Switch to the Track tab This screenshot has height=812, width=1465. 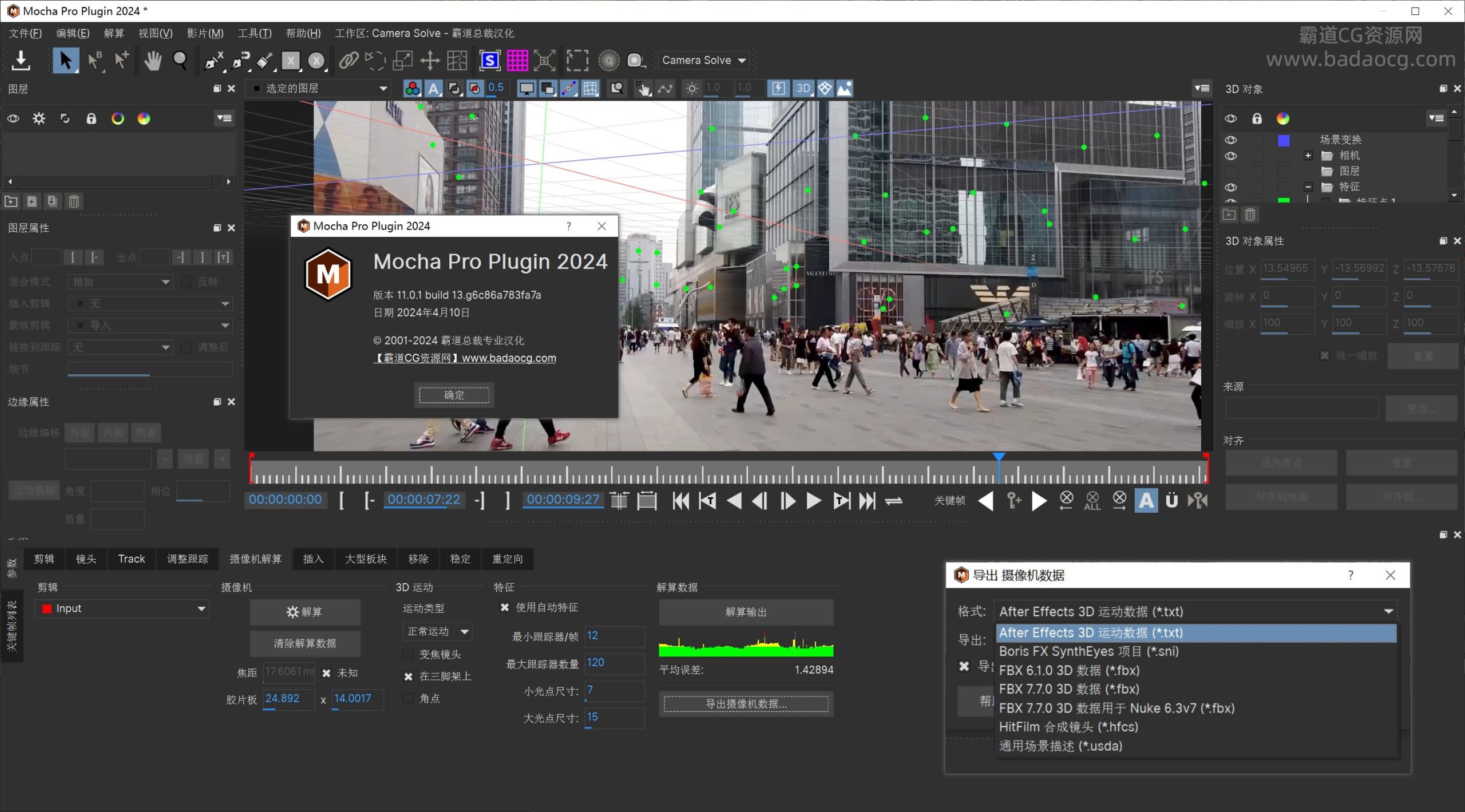[132, 559]
